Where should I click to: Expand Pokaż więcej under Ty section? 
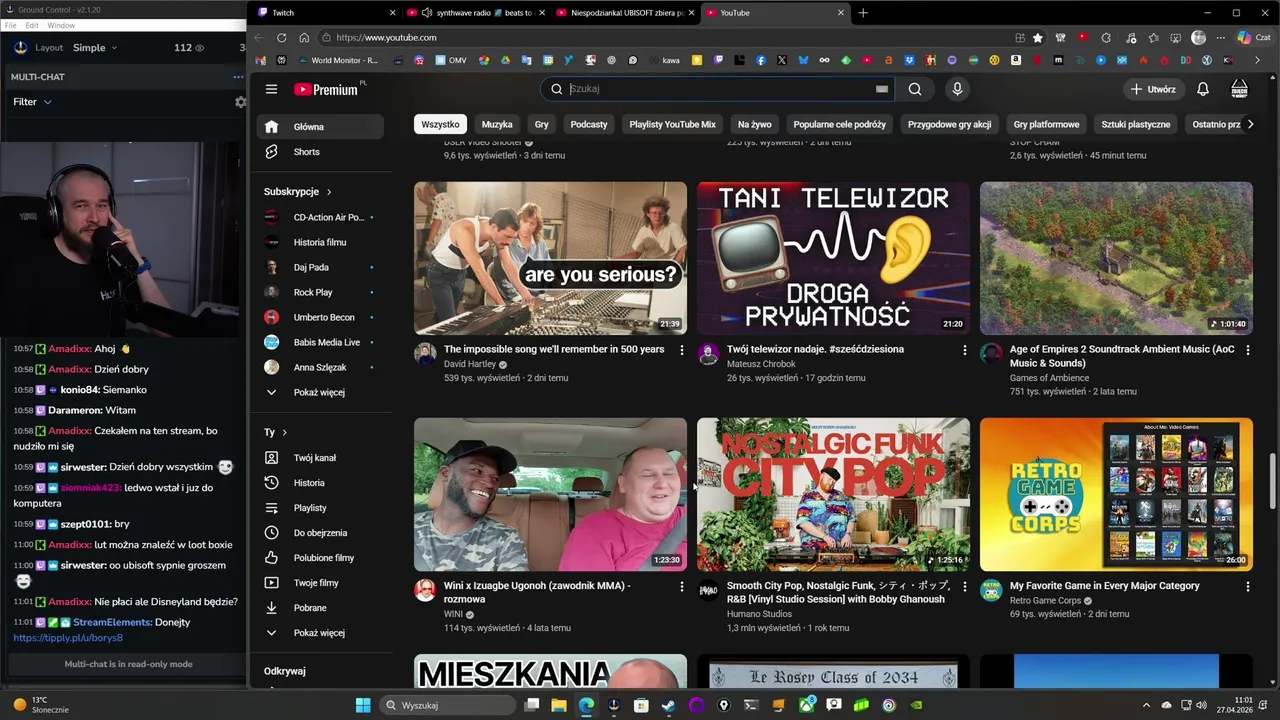[x=318, y=633]
